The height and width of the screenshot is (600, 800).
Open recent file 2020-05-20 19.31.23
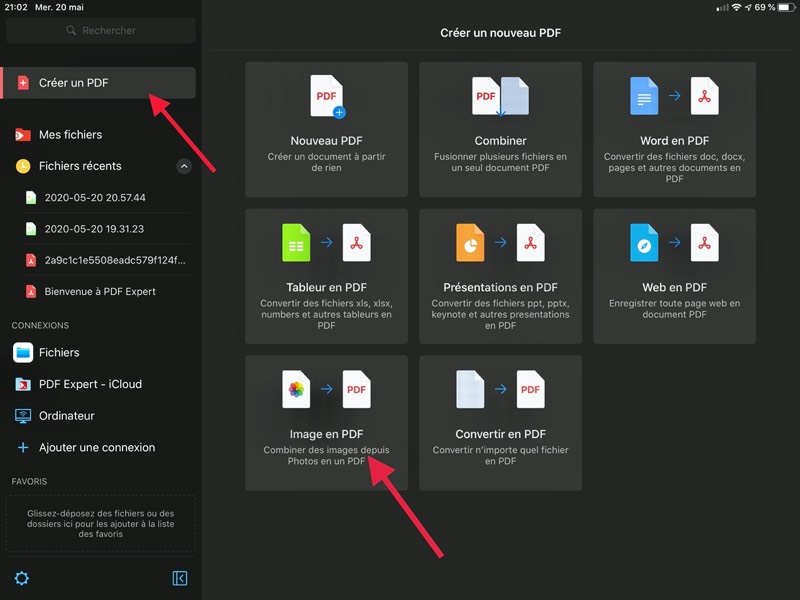(x=94, y=229)
